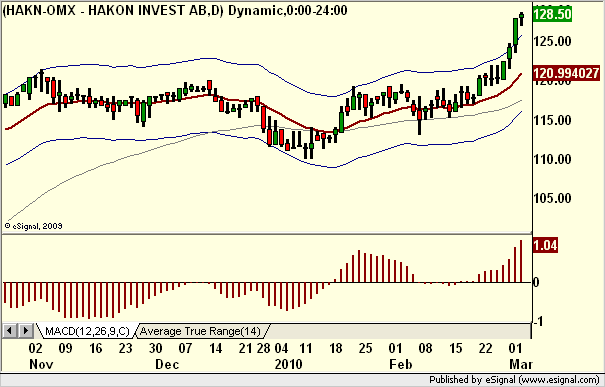Click the 110.00 price axis label

pos(553,159)
